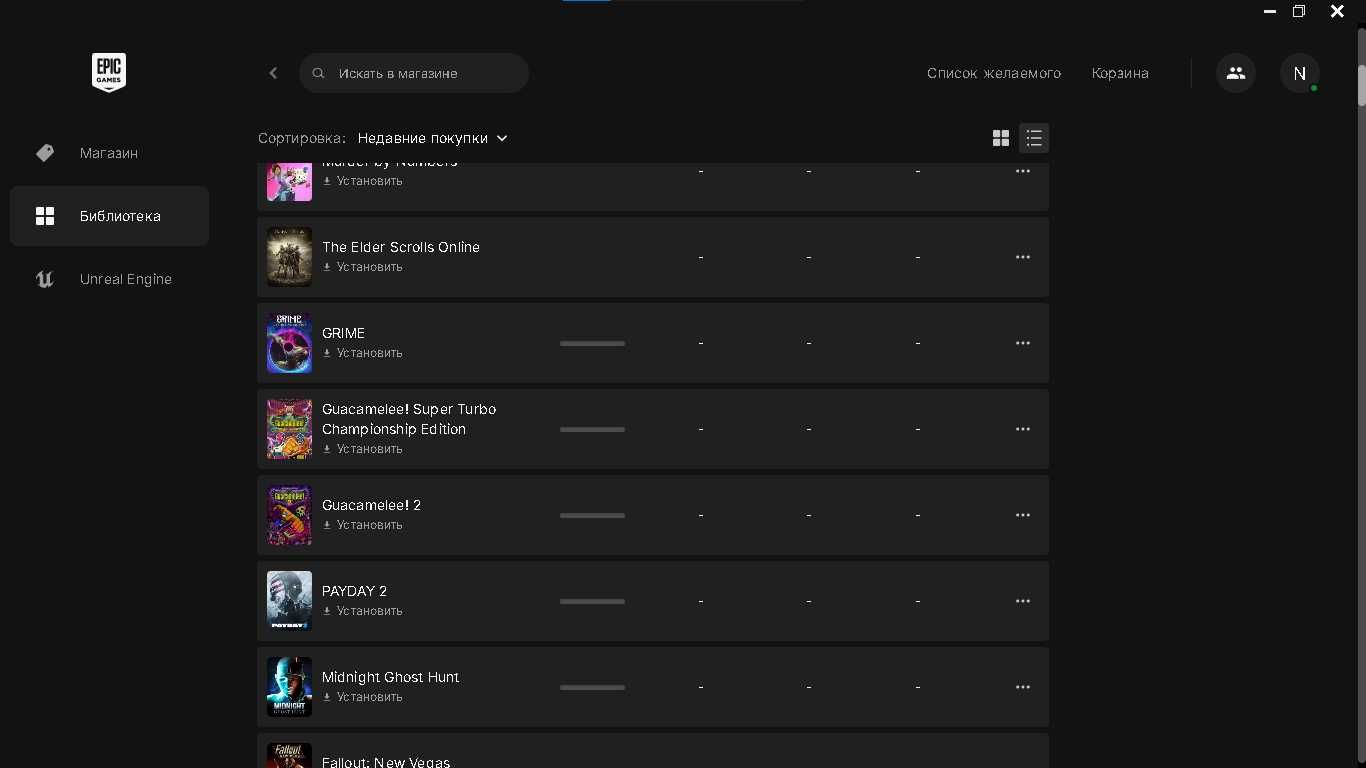Open The Elder Scrolls Online options menu
The width and height of the screenshot is (1366, 768).
point(1023,257)
